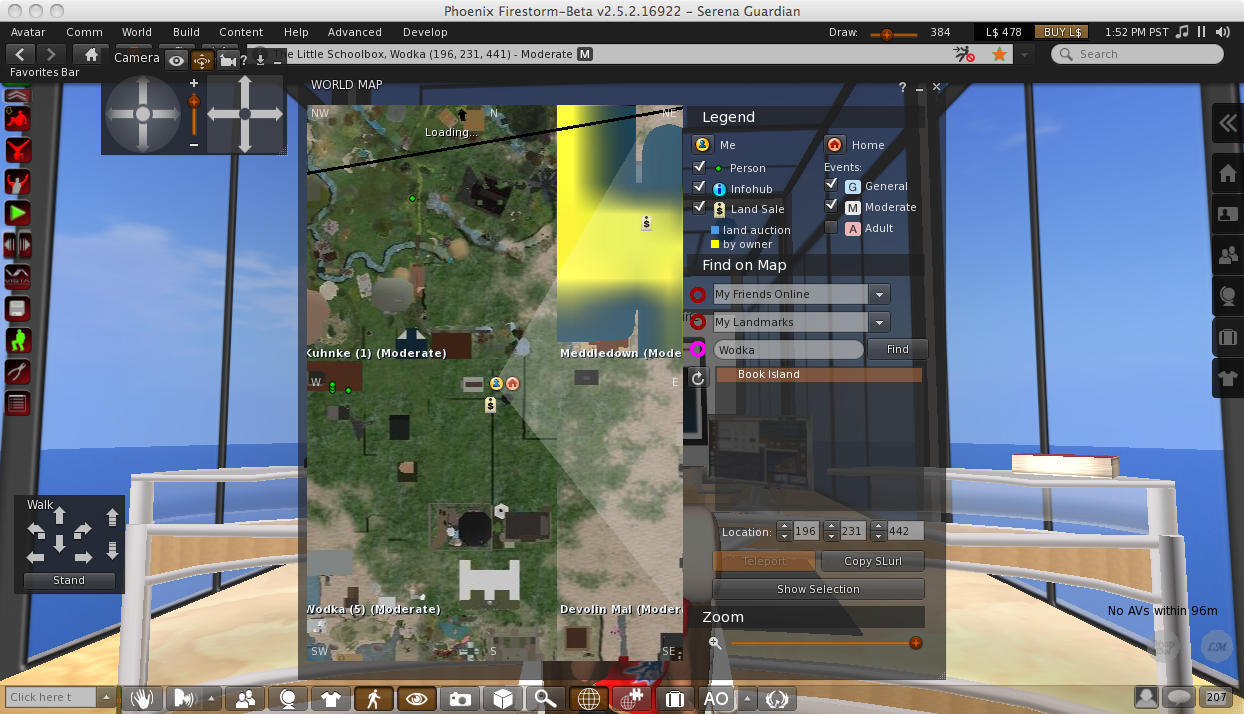Expand the My Landmarks dropdown
This screenshot has width=1244, height=714.
click(879, 322)
